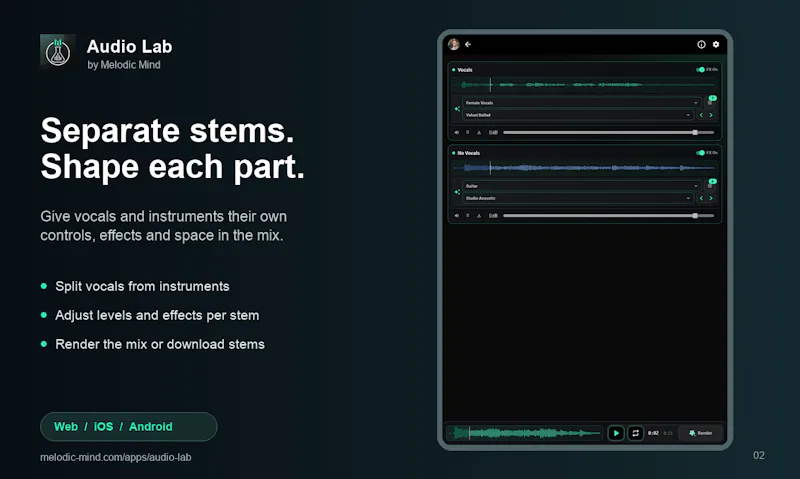Mute the No Vocals stem speaker icon
This screenshot has width=800, height=479.
coord(457,215)
